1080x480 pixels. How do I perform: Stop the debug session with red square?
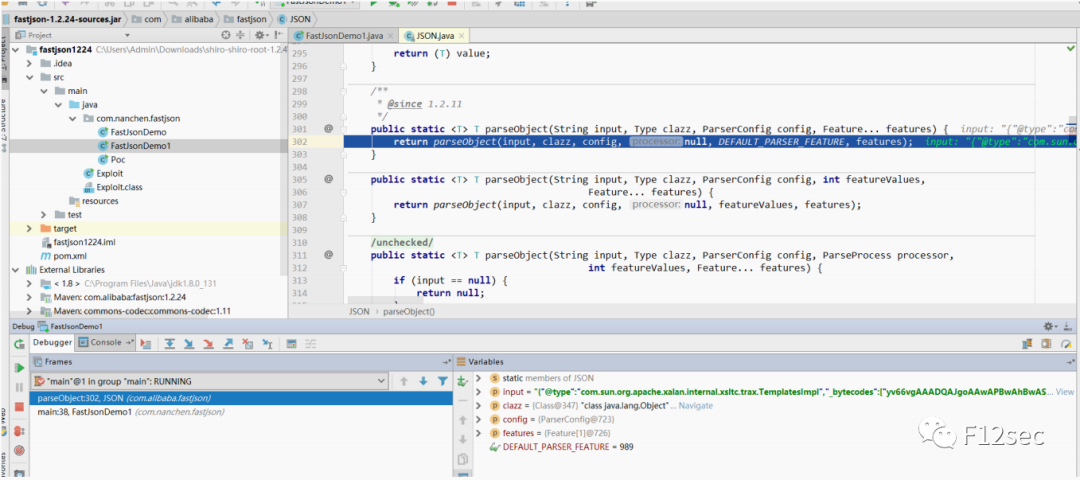pyautogui.click(x=19, y=409)
